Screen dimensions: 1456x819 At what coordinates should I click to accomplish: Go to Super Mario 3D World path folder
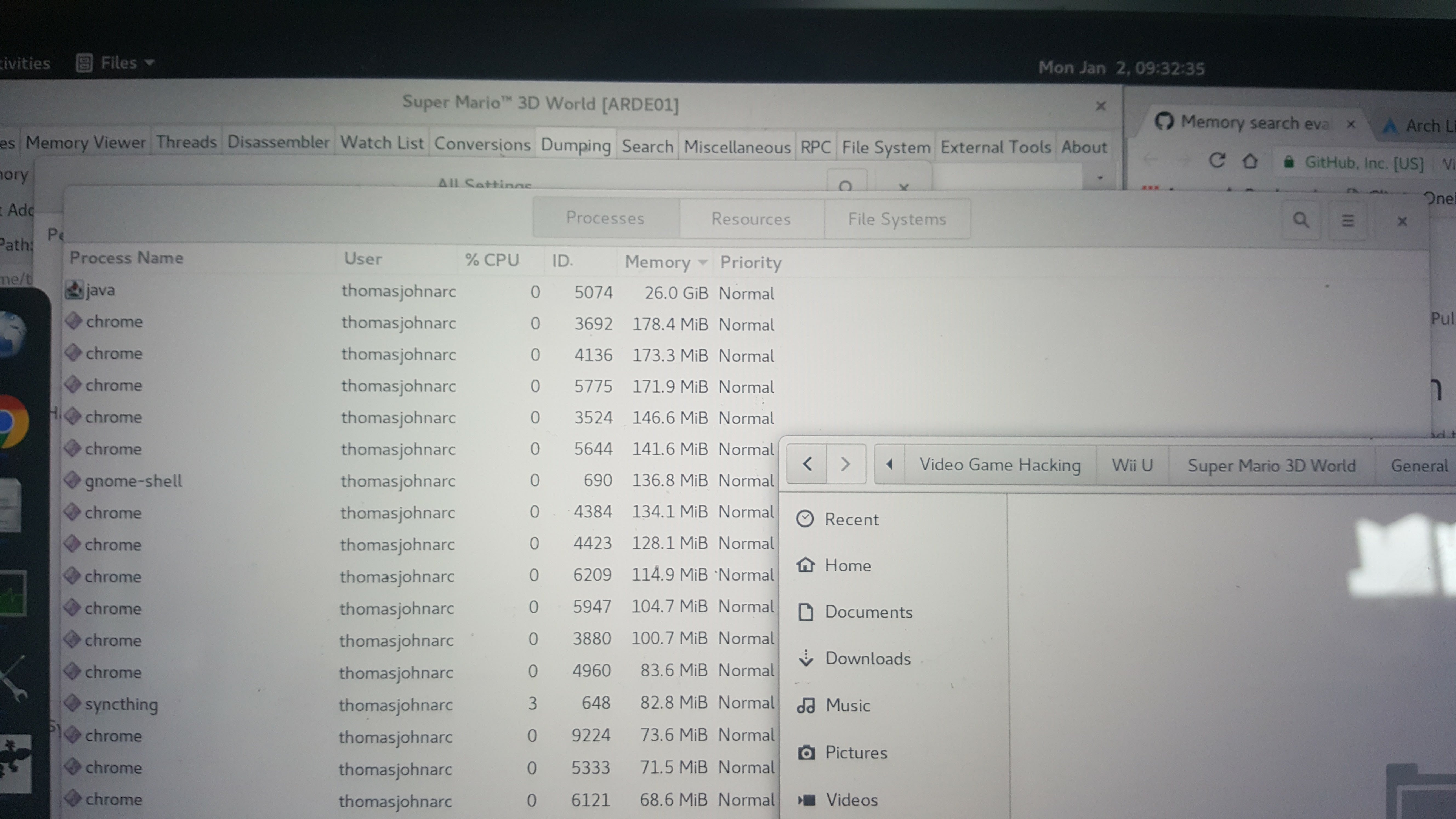(x=1271, y=466)
